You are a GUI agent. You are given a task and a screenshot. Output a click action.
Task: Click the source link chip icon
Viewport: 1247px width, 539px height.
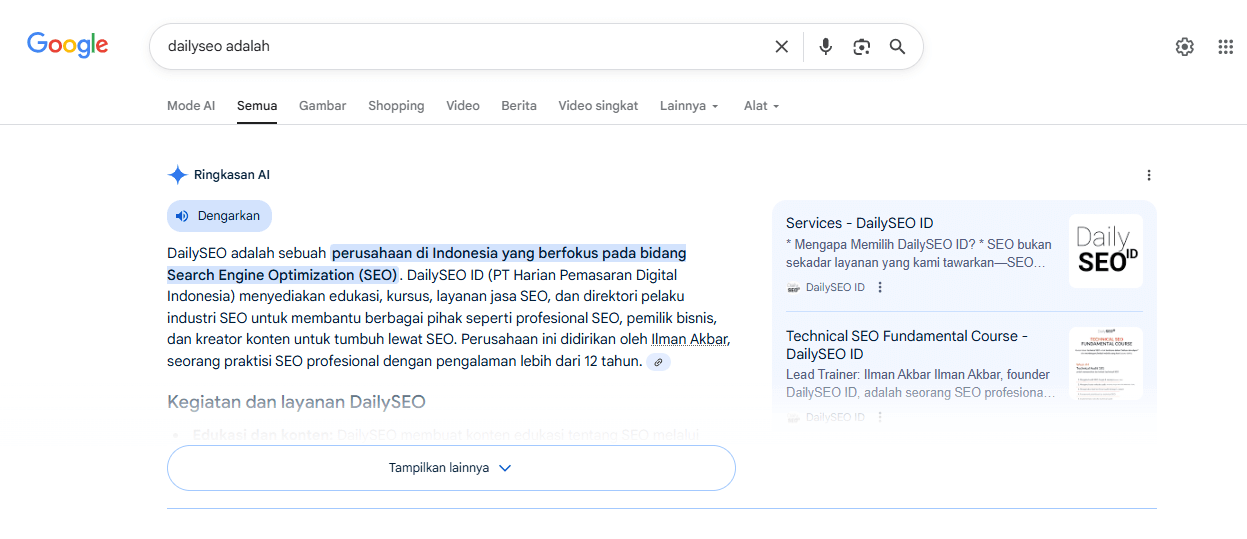[x=658, y=362]
